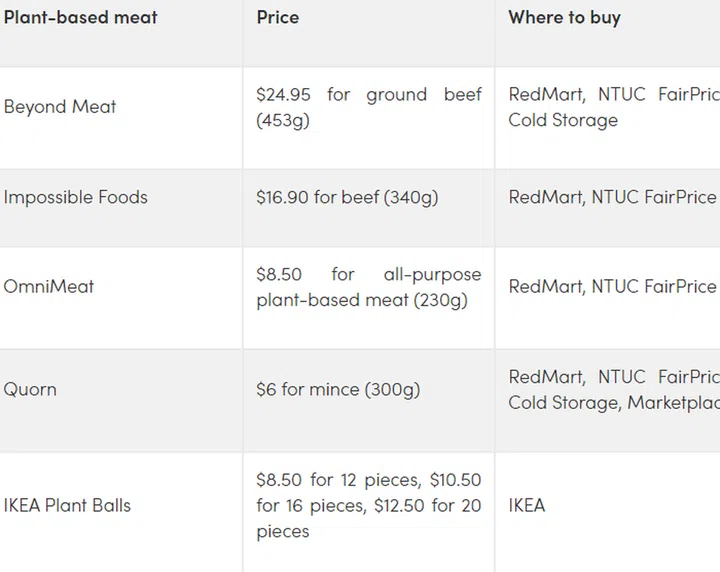Select the Beyond Meat name cell
Image resolution: width=720 pixels, height=572 pixels.
coord(60,107)
